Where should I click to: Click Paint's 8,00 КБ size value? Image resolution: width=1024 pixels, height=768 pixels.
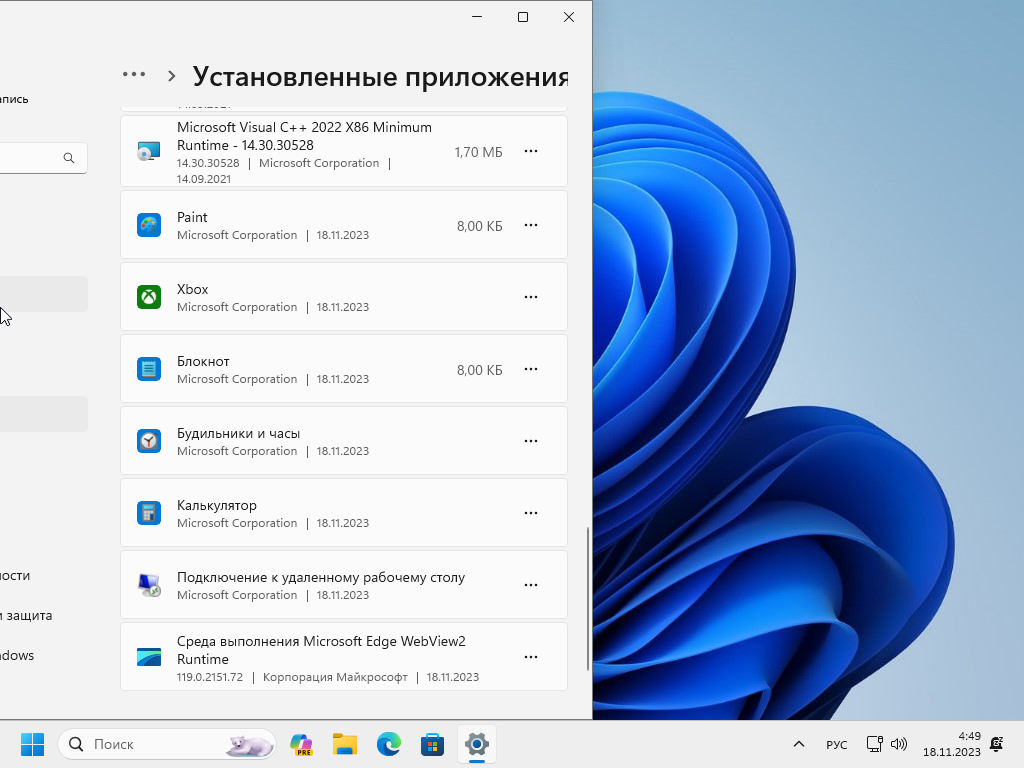coord(479,226)
